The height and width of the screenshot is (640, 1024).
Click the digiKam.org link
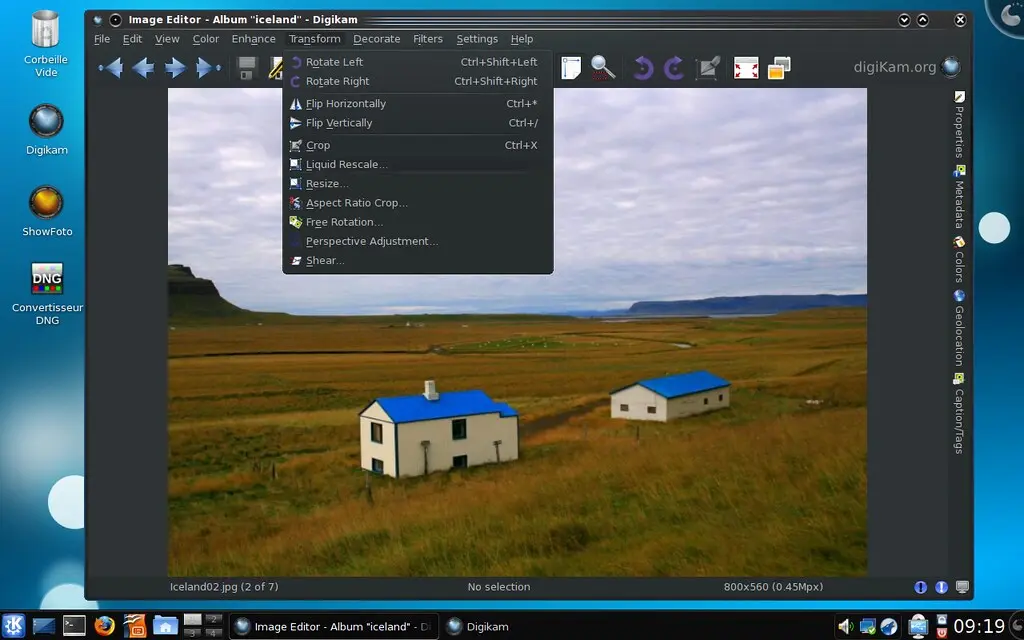coord(895,67)
